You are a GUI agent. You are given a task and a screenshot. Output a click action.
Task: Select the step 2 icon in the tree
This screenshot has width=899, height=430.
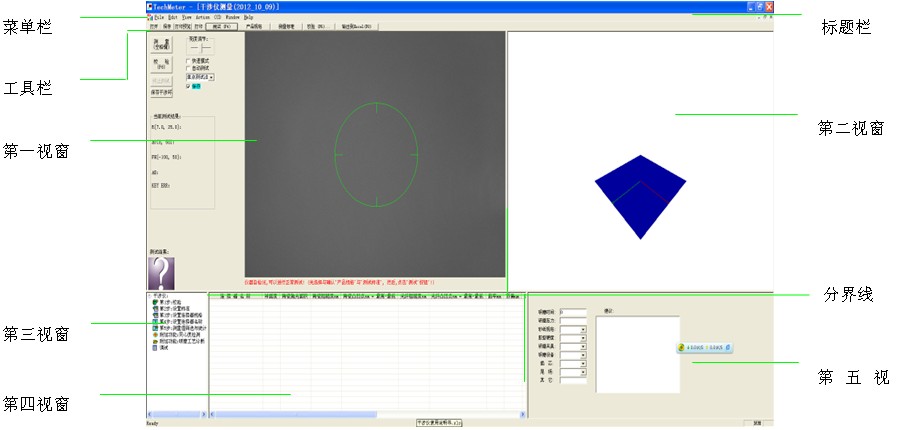click(155, 308)
